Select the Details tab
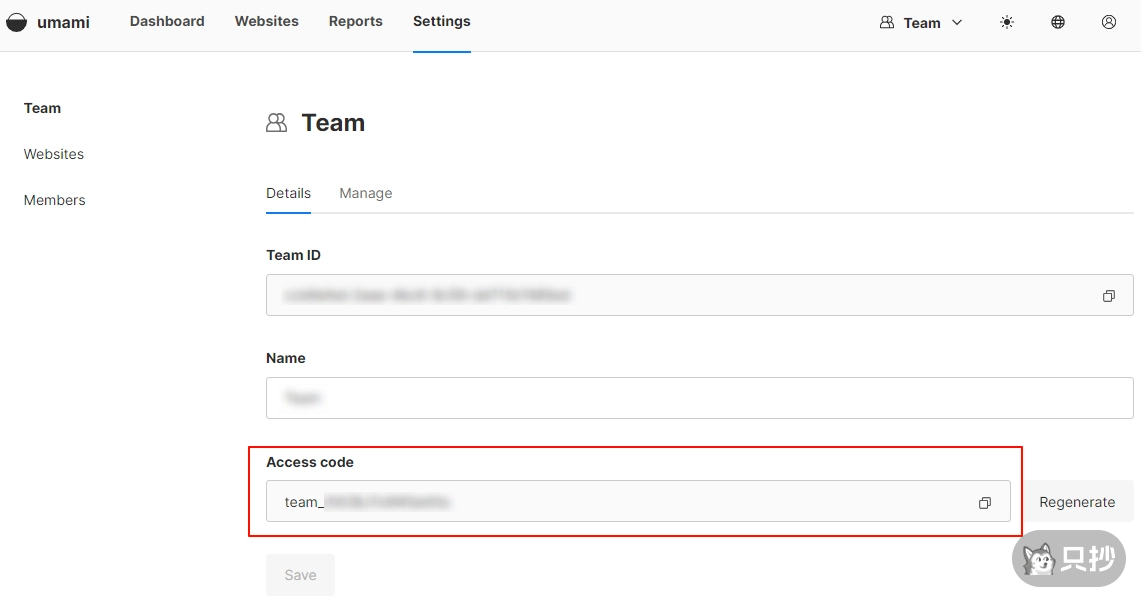This screenshot has width=1141, height=602. (x=288, y=193)
